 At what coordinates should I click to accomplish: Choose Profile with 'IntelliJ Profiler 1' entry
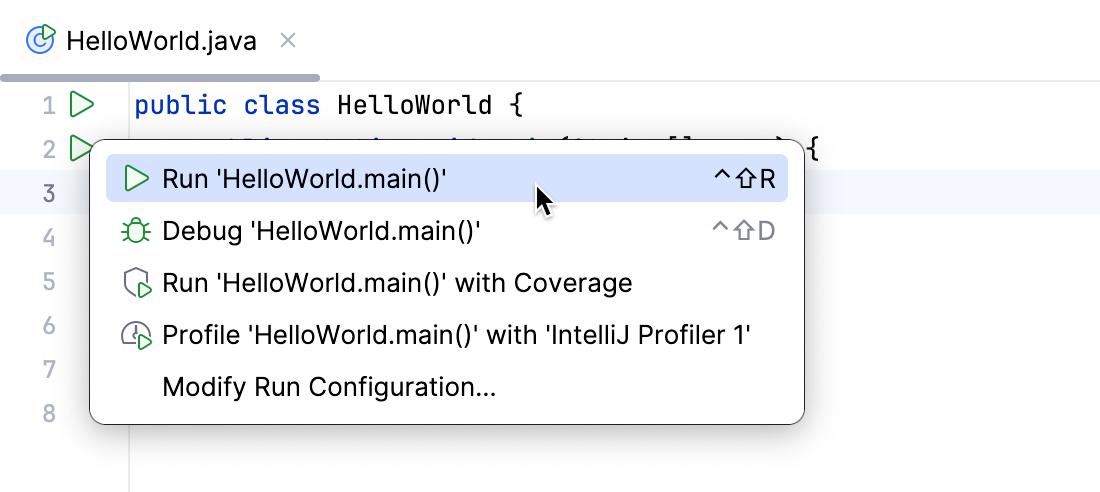pos(456,335)
